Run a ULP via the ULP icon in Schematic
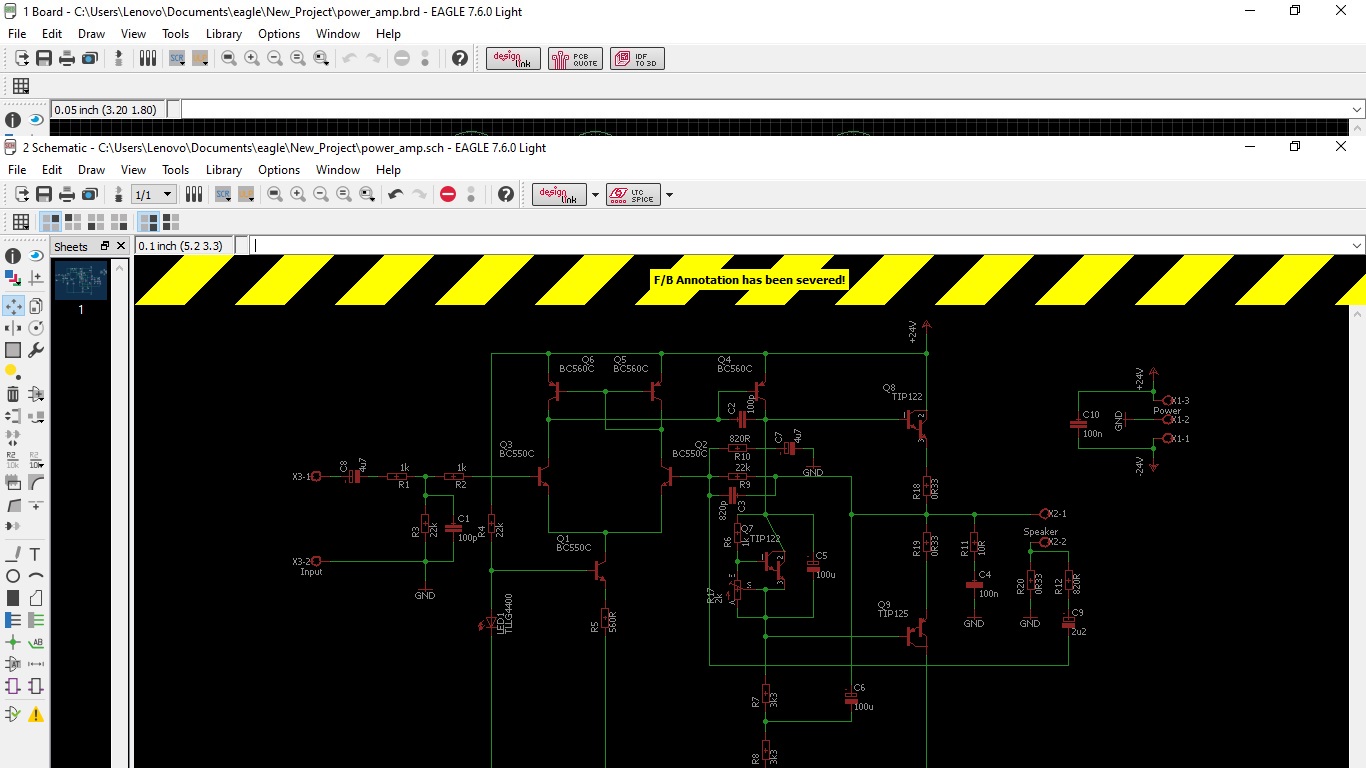The image size is (1366, 768). [247, 194]
